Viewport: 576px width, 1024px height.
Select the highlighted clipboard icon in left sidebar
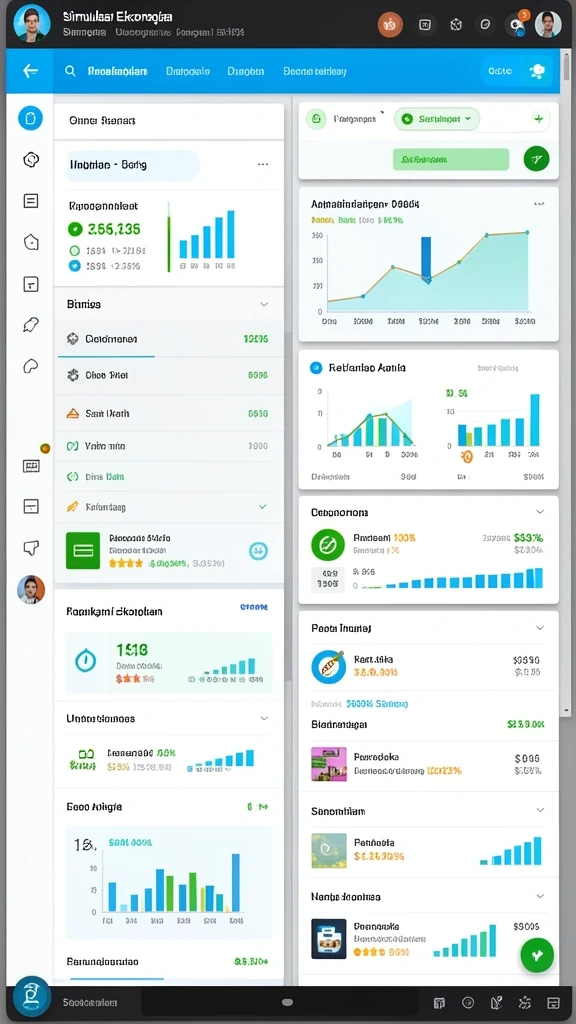pyautogui.click(x=30, y=118)
